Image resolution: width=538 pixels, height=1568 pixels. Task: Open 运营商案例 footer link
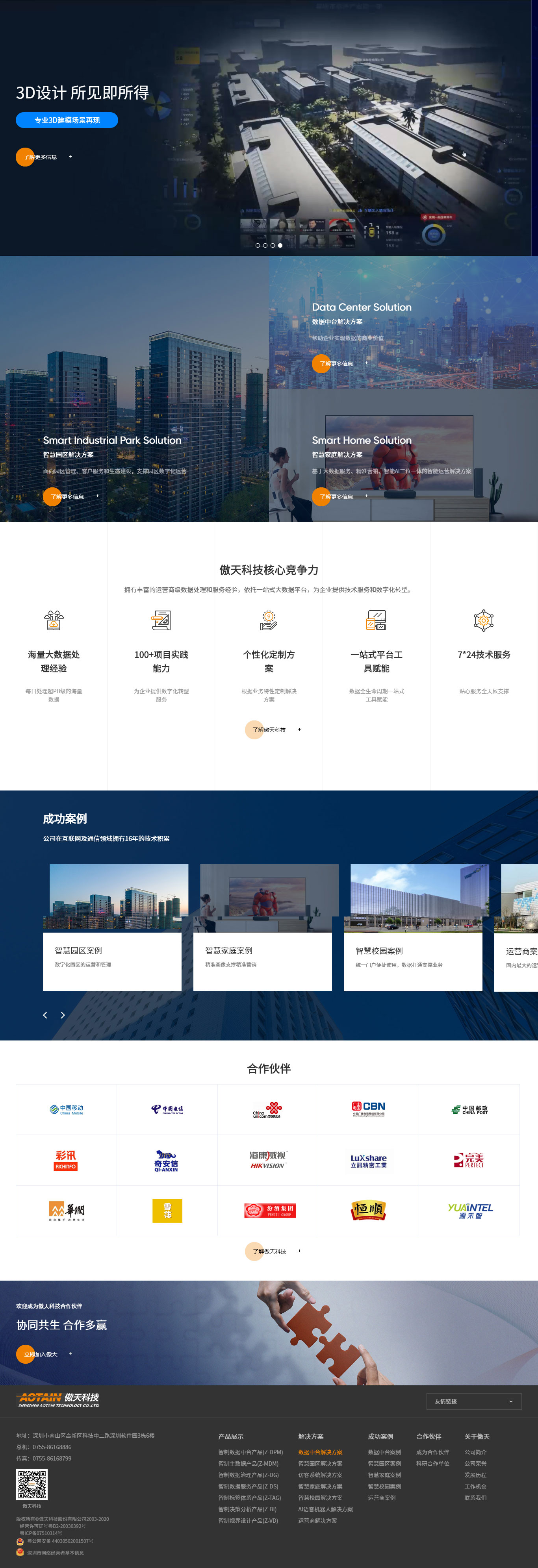(381, 1498)
